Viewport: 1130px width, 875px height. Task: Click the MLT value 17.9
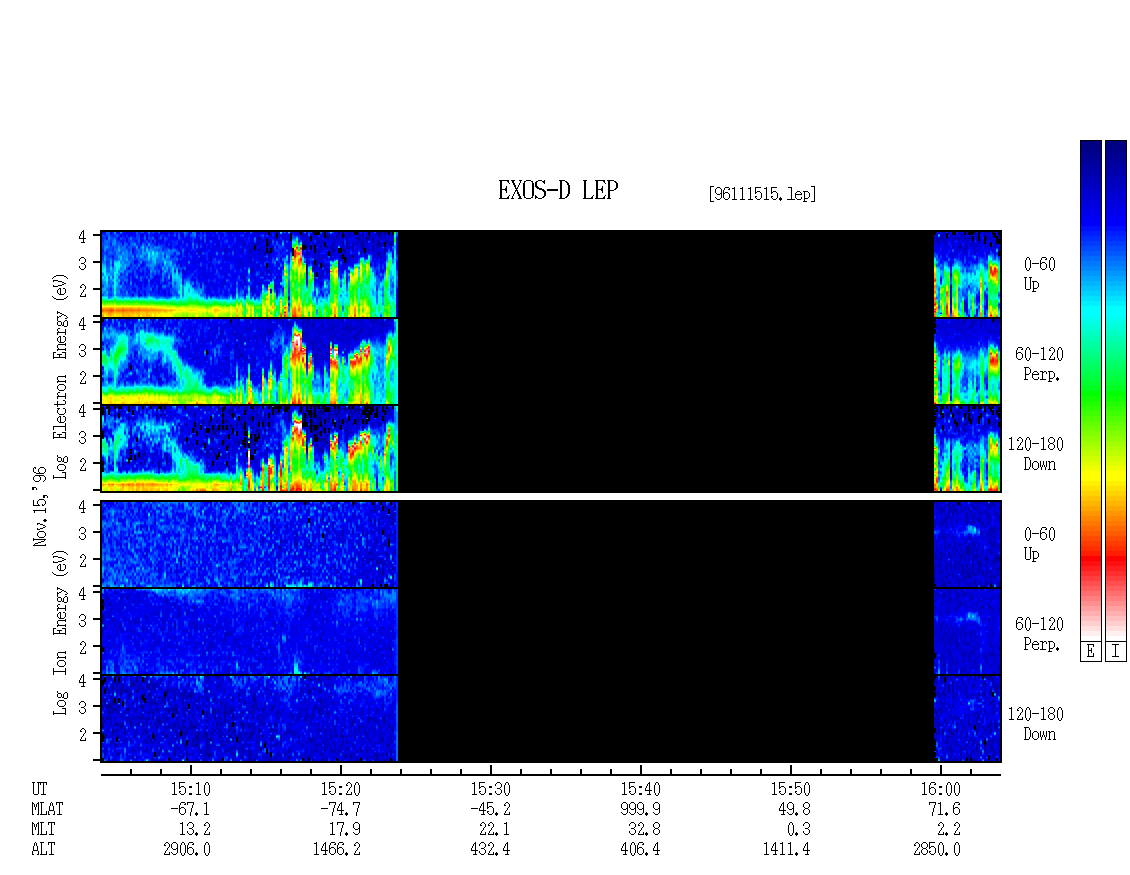[x=344, y=830]
